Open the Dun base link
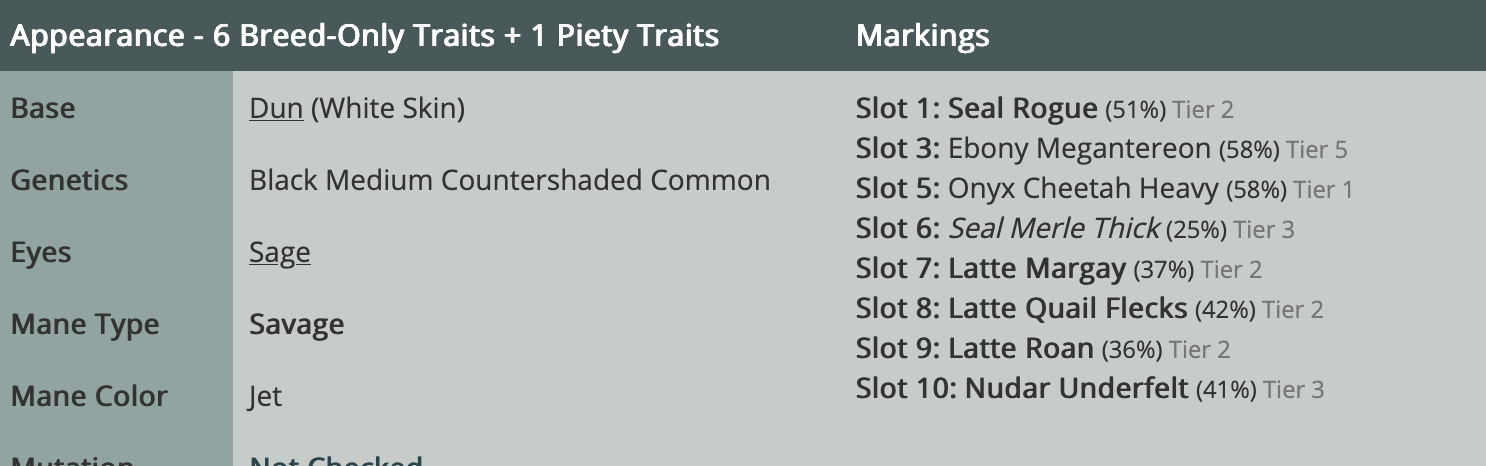Image resolution: width=1486 pixels, height=466 pixels. [276, 108]
